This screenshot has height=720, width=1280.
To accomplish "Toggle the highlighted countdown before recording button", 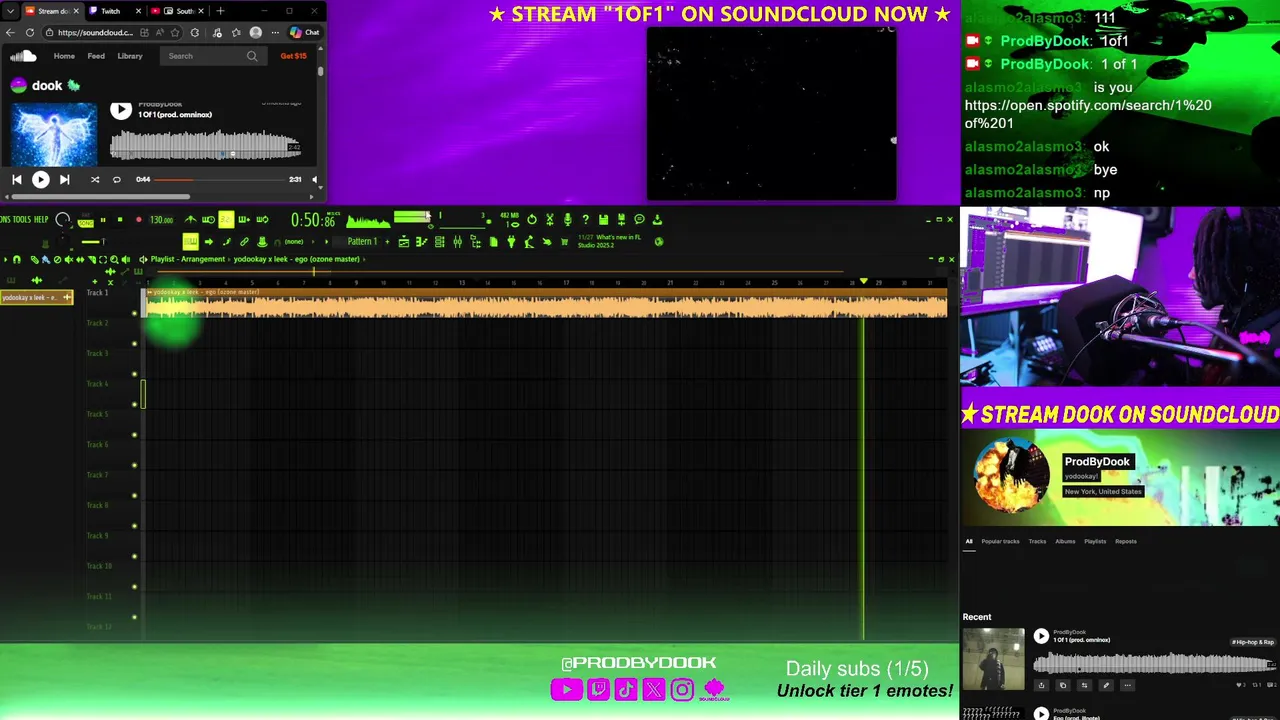I will (x=226, y=219).
